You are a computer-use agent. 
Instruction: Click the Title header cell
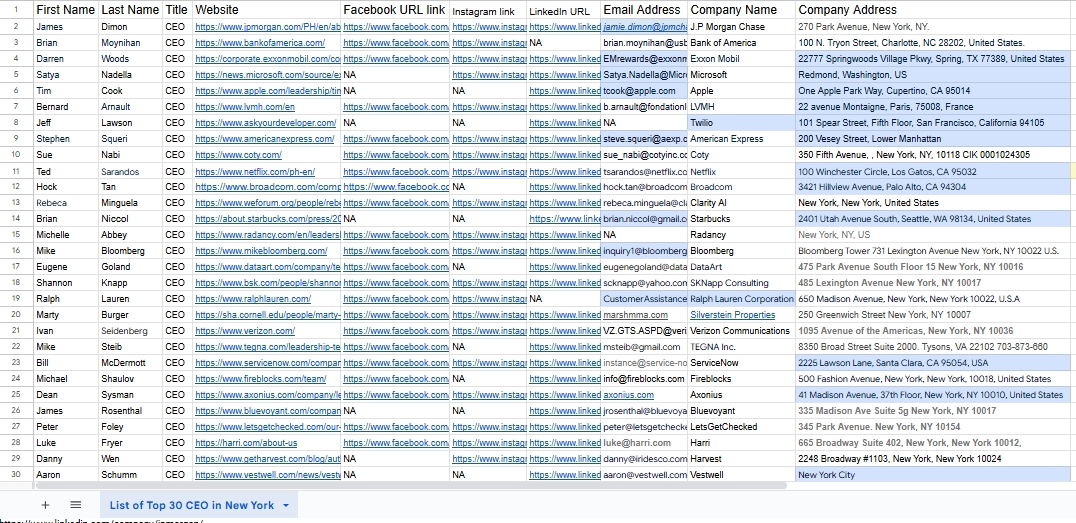pos(177,10)
